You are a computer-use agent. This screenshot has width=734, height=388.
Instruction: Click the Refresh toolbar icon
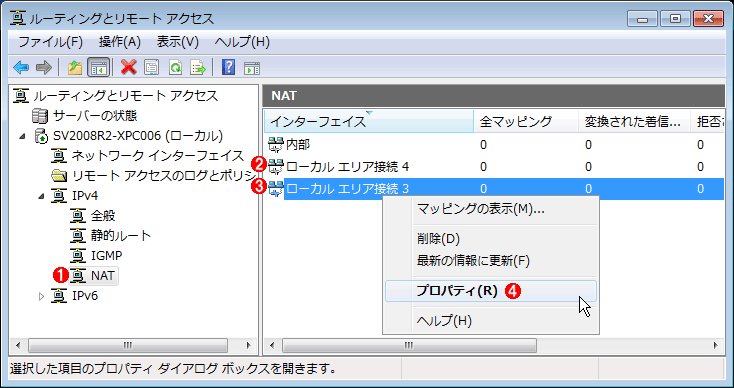[175, 68]
